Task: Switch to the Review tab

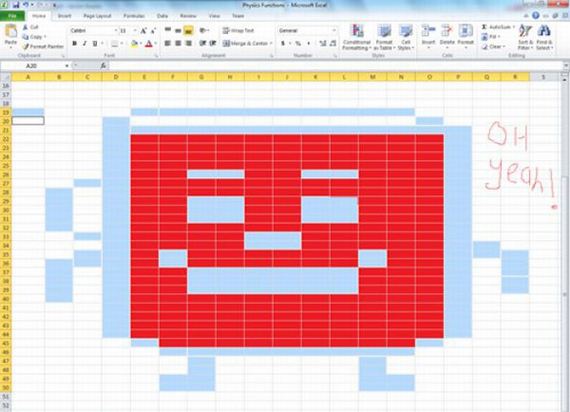Action: pyautogui.click(x=188, y=16)
